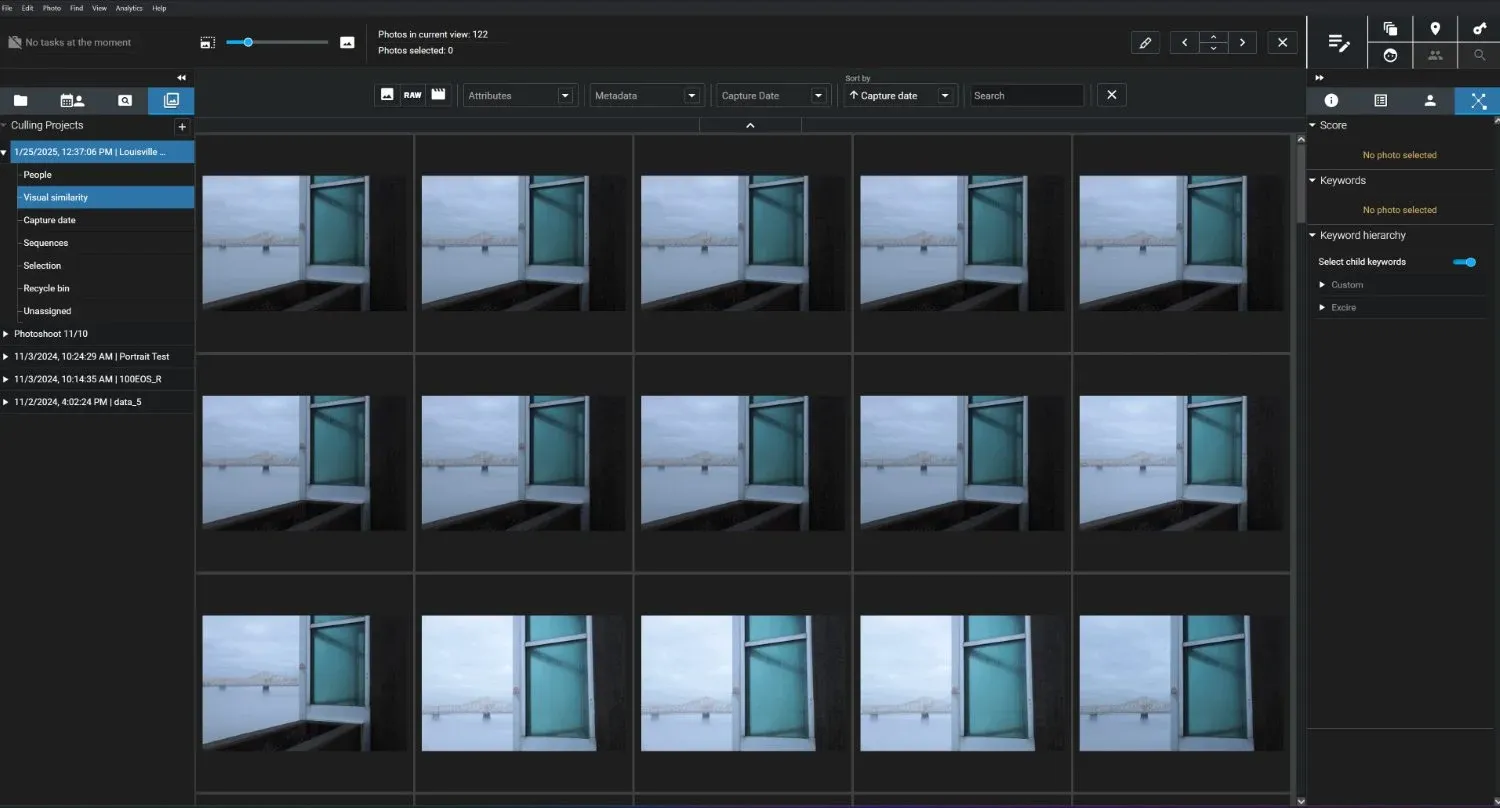Adjust the thumbnail size slider
This screenshot has height=808, width=1500.
(x=247, y=42)
